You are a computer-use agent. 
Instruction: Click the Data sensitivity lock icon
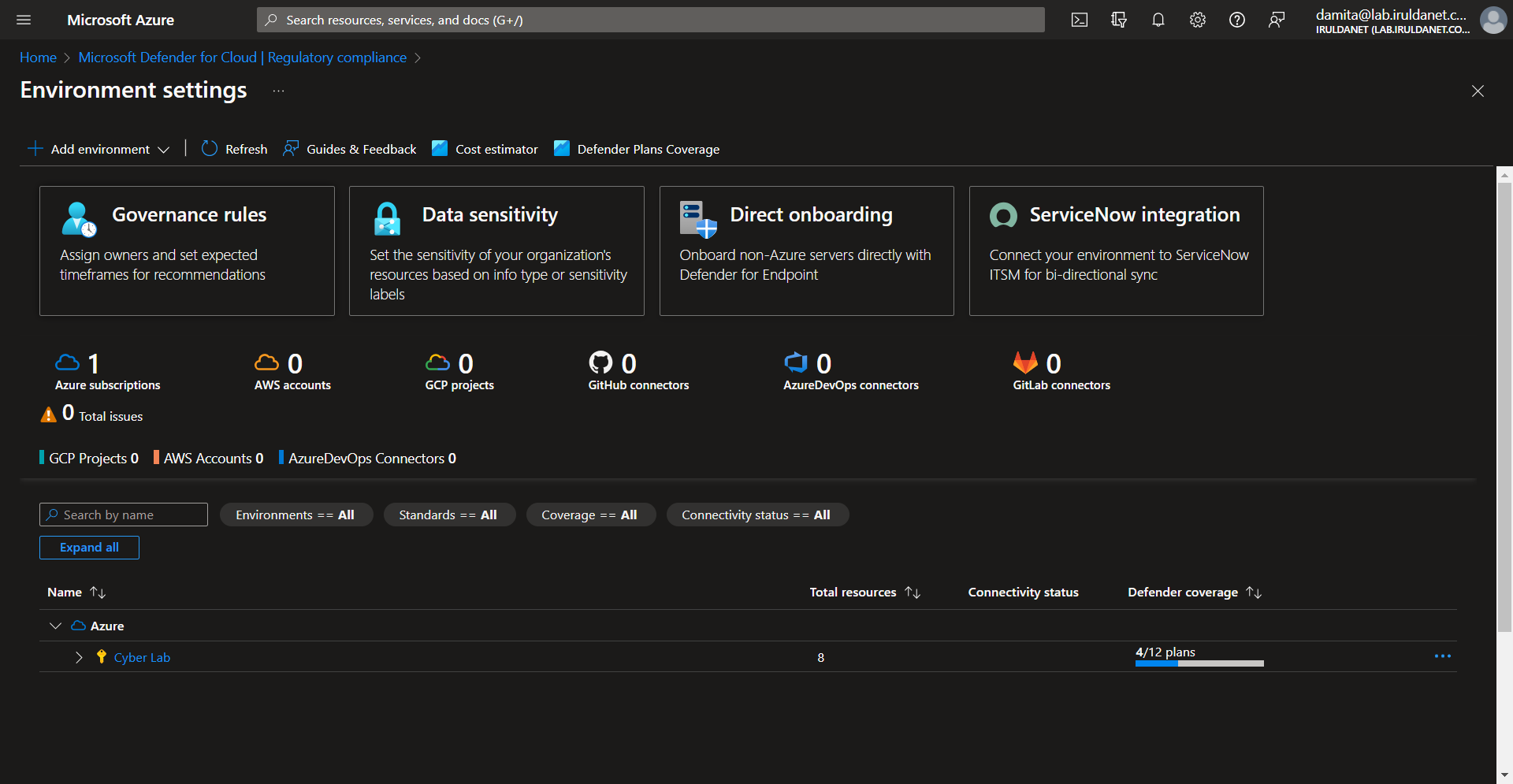point(387,219)
